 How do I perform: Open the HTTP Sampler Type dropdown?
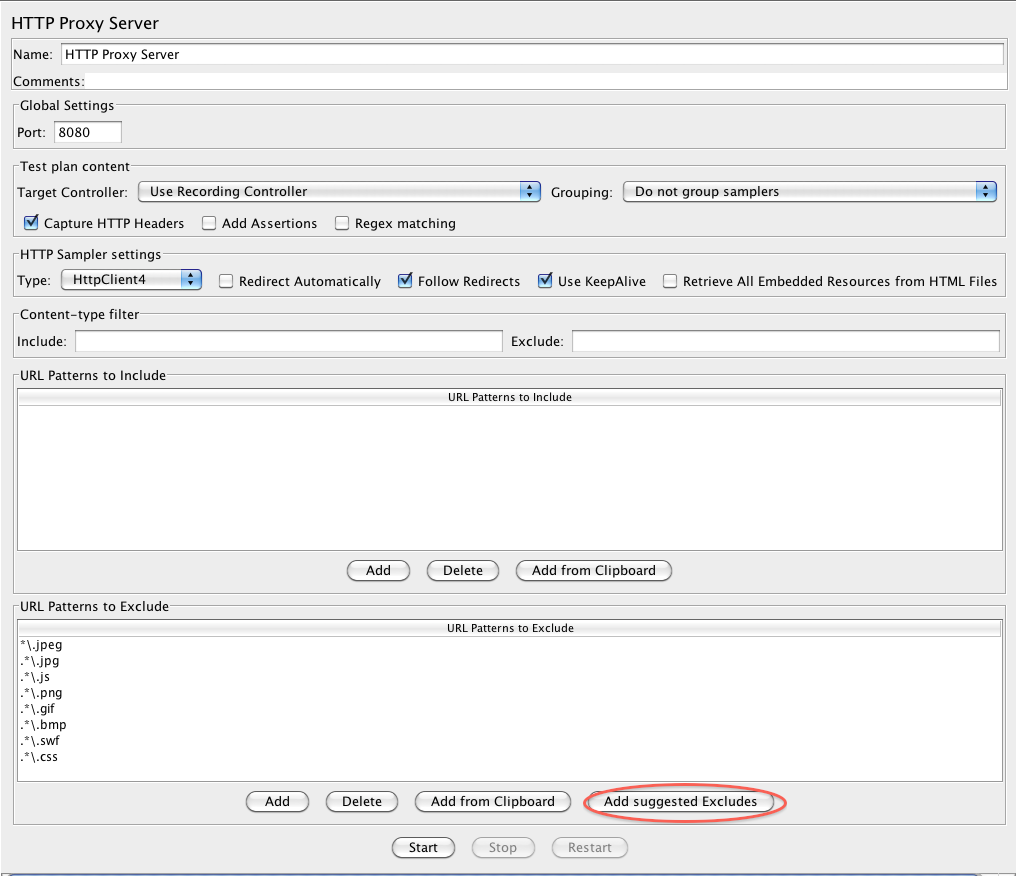(x=131, y=281)
